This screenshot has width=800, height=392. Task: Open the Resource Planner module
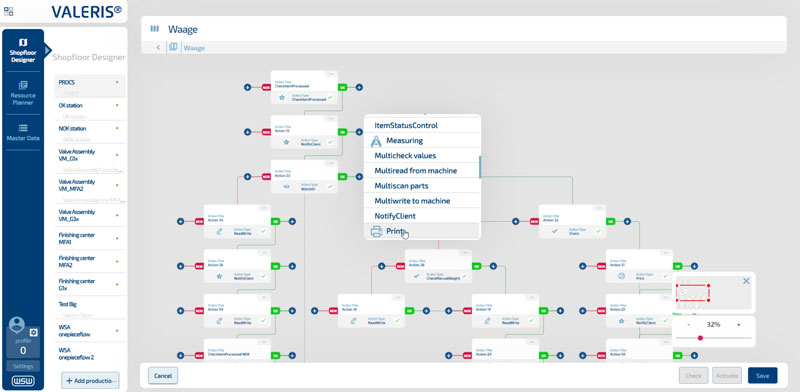tap(22, 93)
